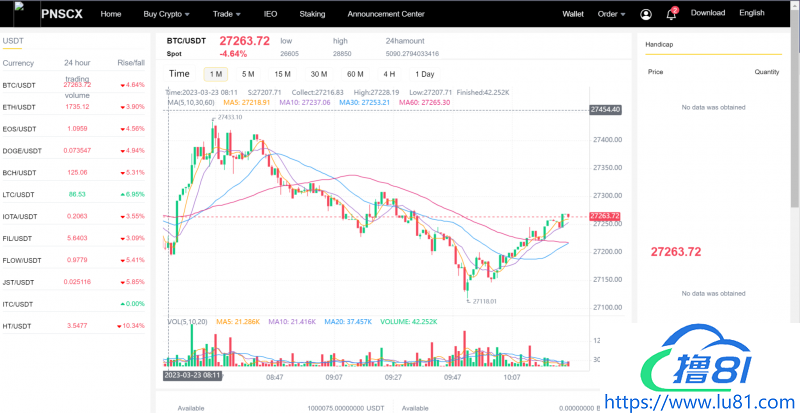Select the 1 Day chart interval
The height and width of the screenshot is (413, 800).
click(425, 74)
